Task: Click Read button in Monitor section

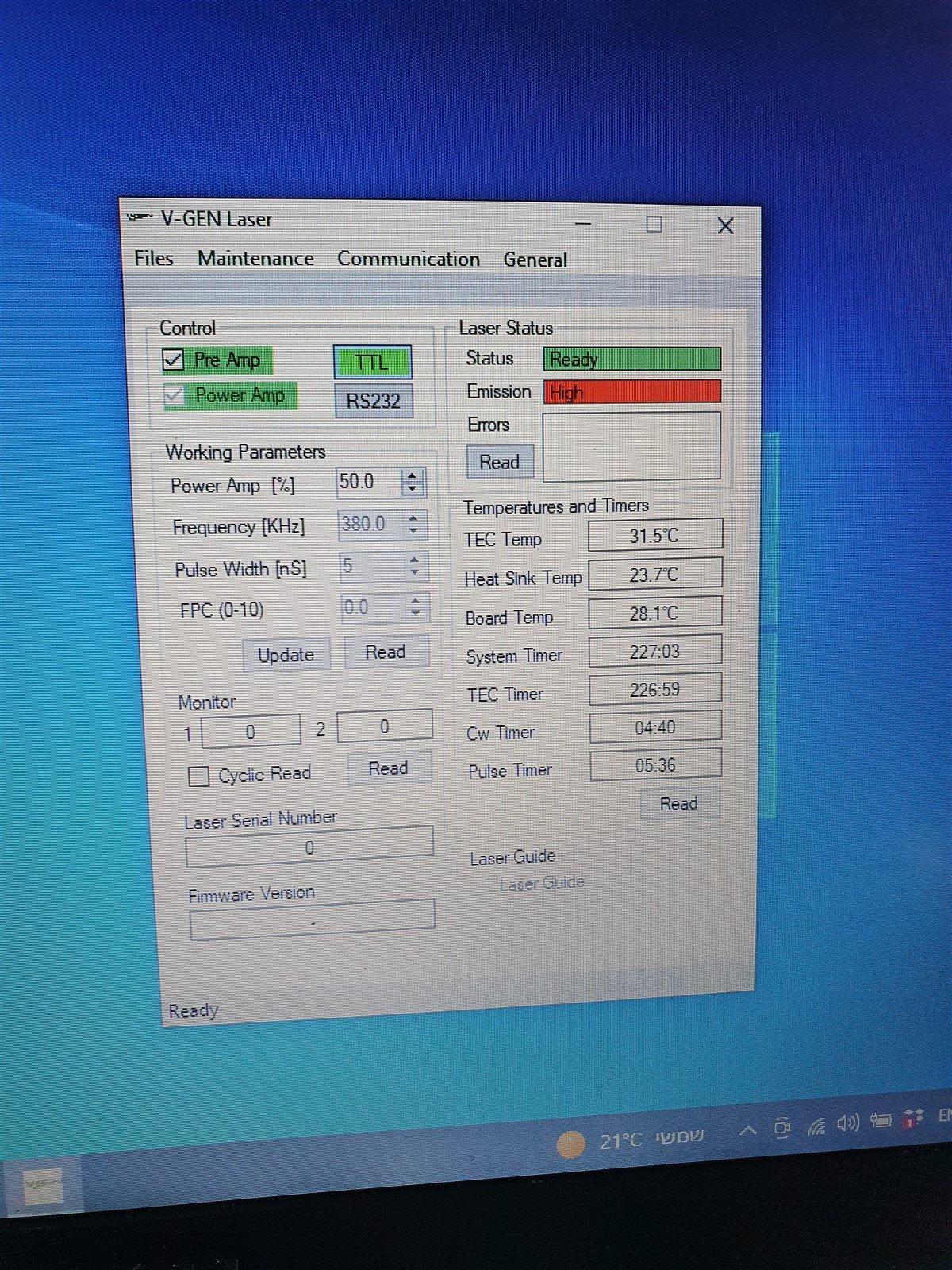Action: [388, 768]
